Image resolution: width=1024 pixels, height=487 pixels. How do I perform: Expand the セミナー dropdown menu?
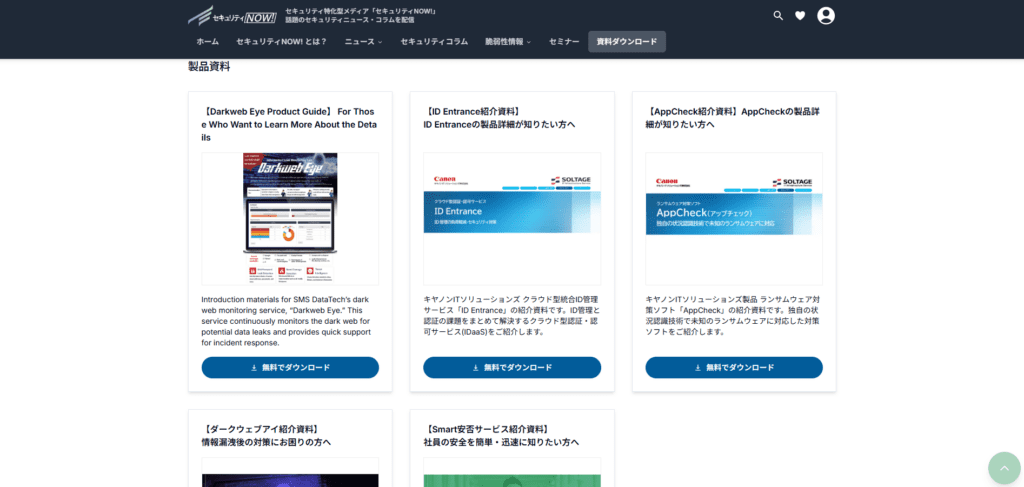pyautogui.click(x=568, y=42)
